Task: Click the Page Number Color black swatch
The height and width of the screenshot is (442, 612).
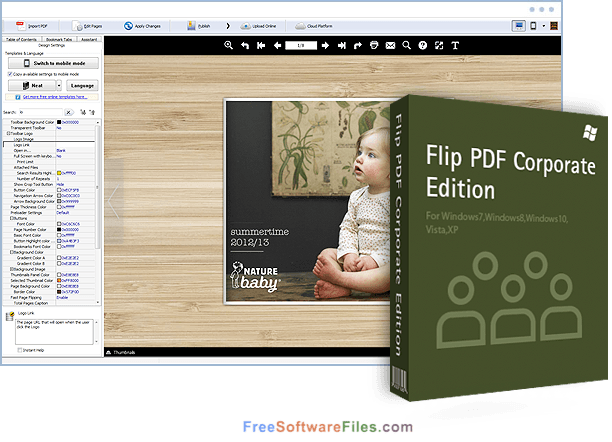Action: point(59,230)
